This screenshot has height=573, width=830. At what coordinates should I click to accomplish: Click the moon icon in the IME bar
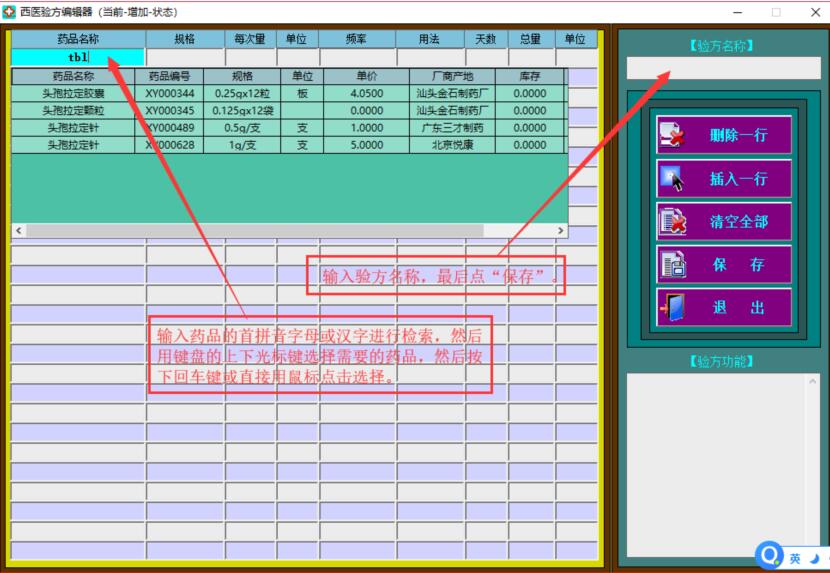click(815, 558)
